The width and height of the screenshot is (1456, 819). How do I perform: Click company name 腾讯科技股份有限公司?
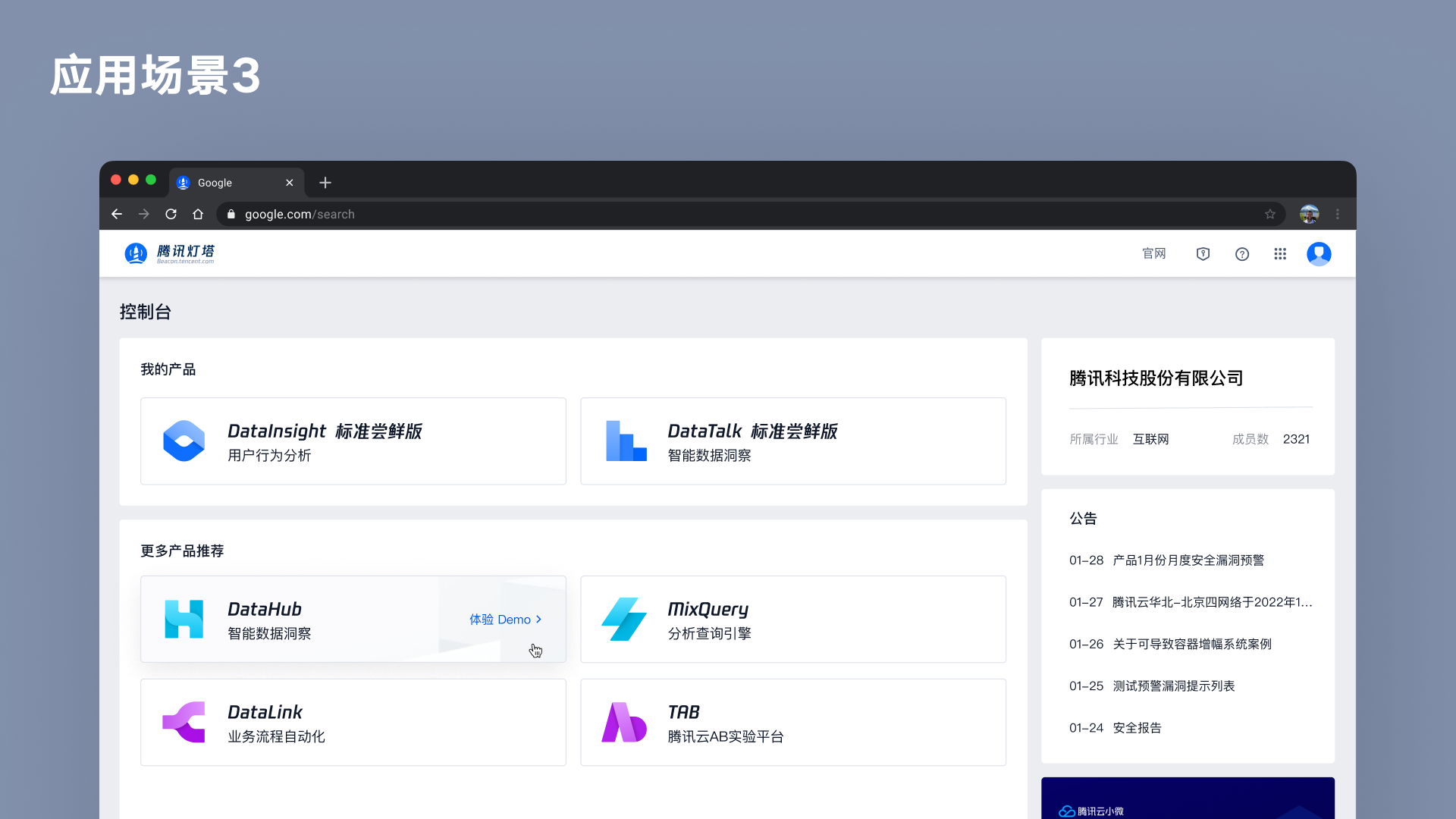click(x=1156, y=378)
